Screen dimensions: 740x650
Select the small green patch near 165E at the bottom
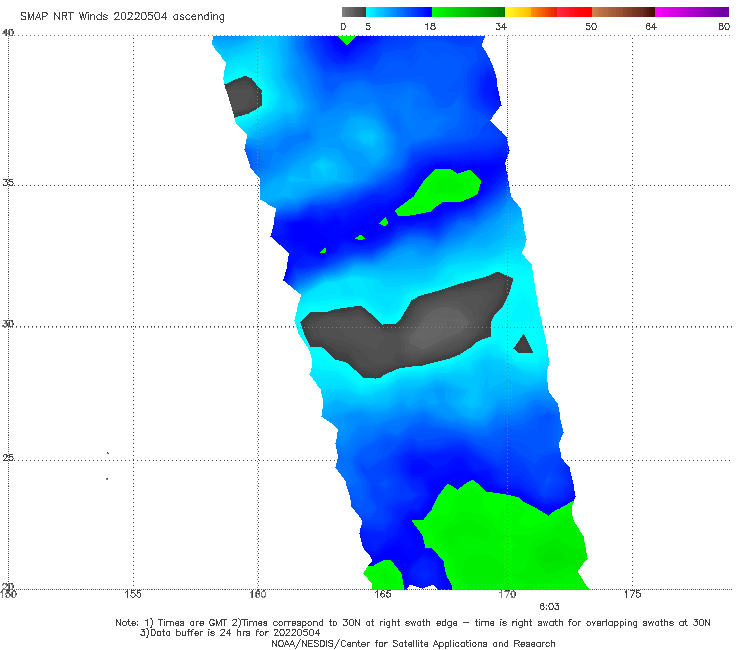click(385, 576)
